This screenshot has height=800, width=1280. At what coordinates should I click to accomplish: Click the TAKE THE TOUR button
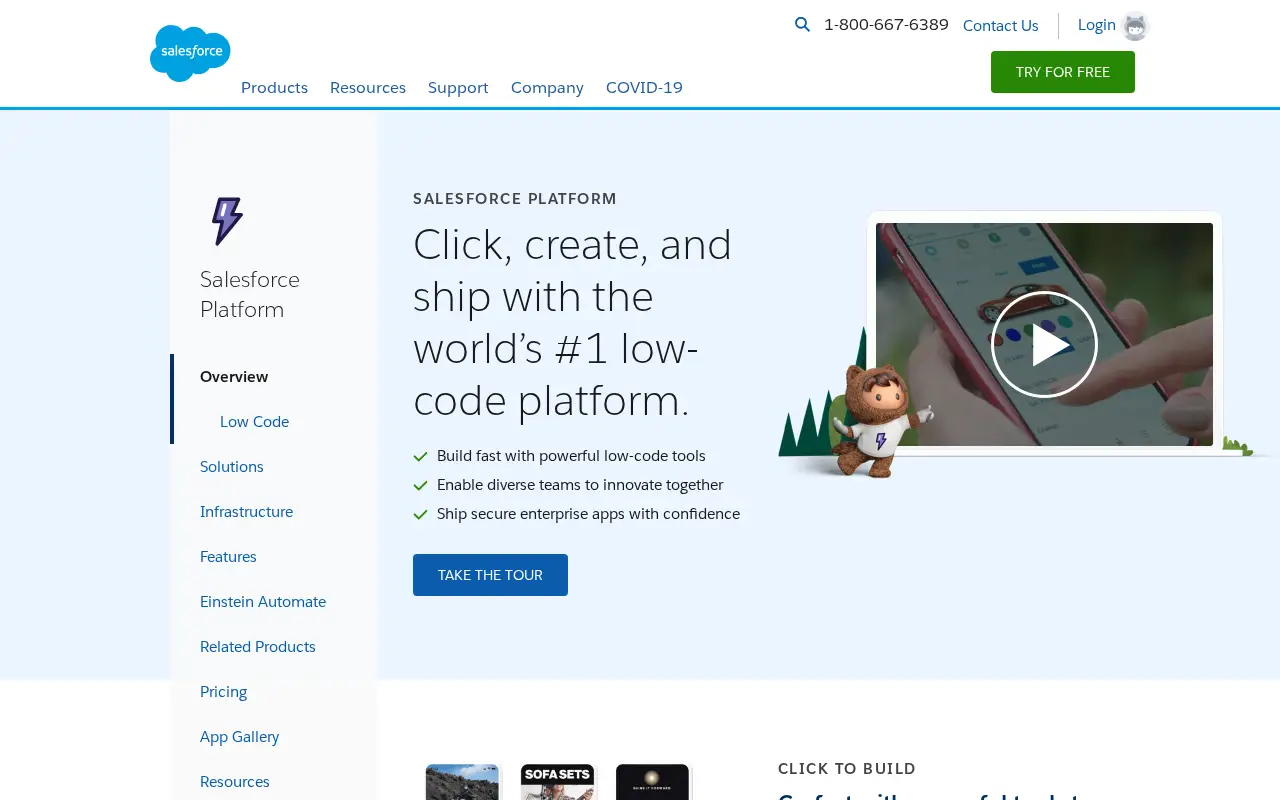(x=490, y=575)
